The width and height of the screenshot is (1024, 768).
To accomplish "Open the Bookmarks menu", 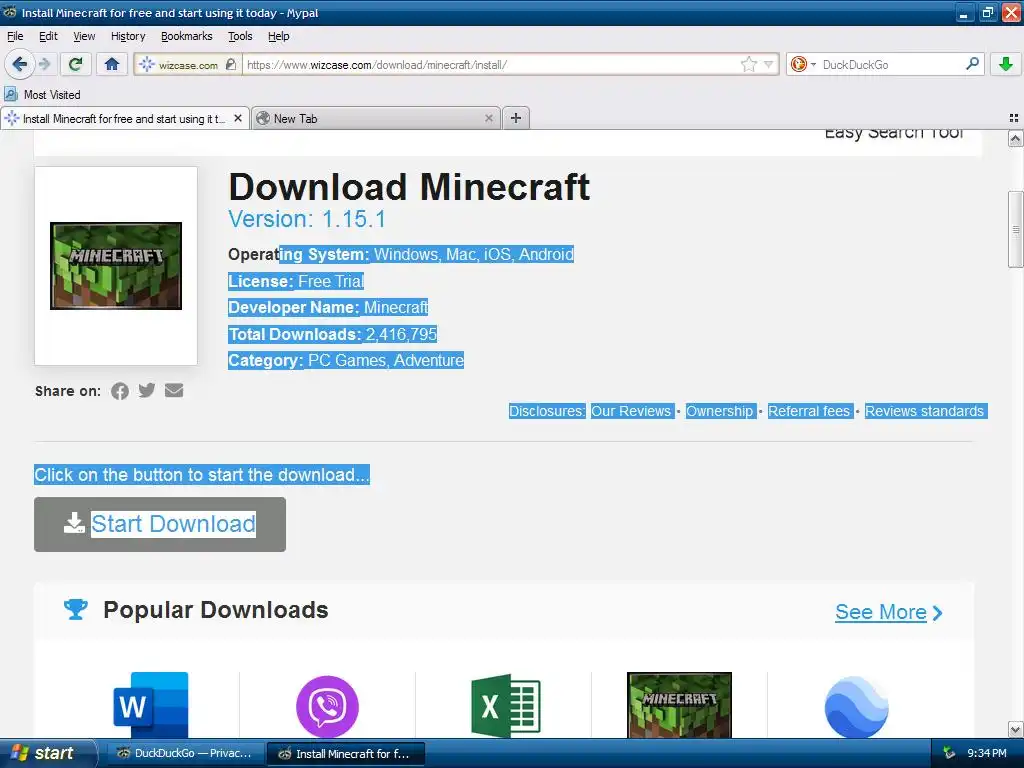I will [x=187, y=36].
